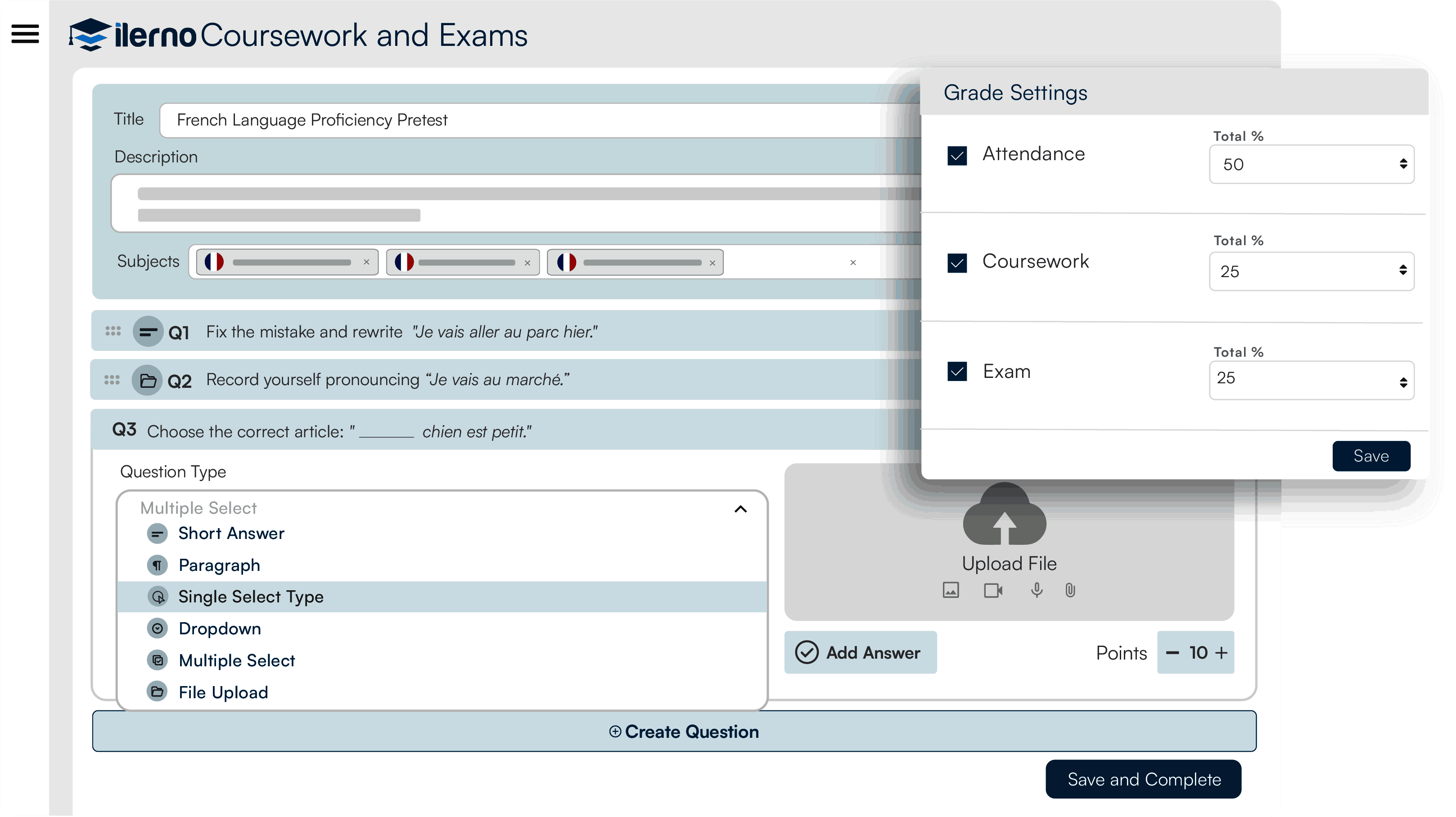Open the hamburger menu
The image size is (1456, 817).
click(x=25, y=34)
